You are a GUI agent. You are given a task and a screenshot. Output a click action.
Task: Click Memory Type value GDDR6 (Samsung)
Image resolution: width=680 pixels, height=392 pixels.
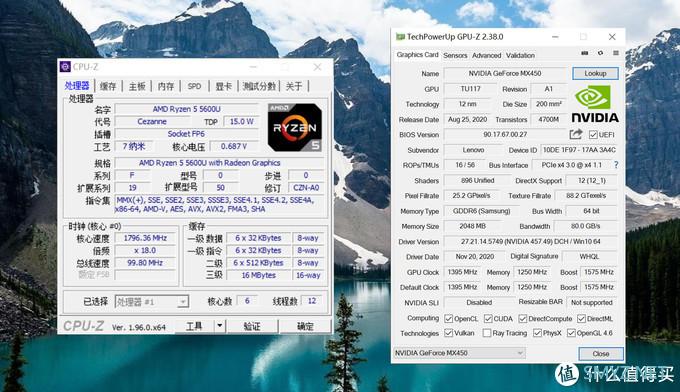point(481,211)
